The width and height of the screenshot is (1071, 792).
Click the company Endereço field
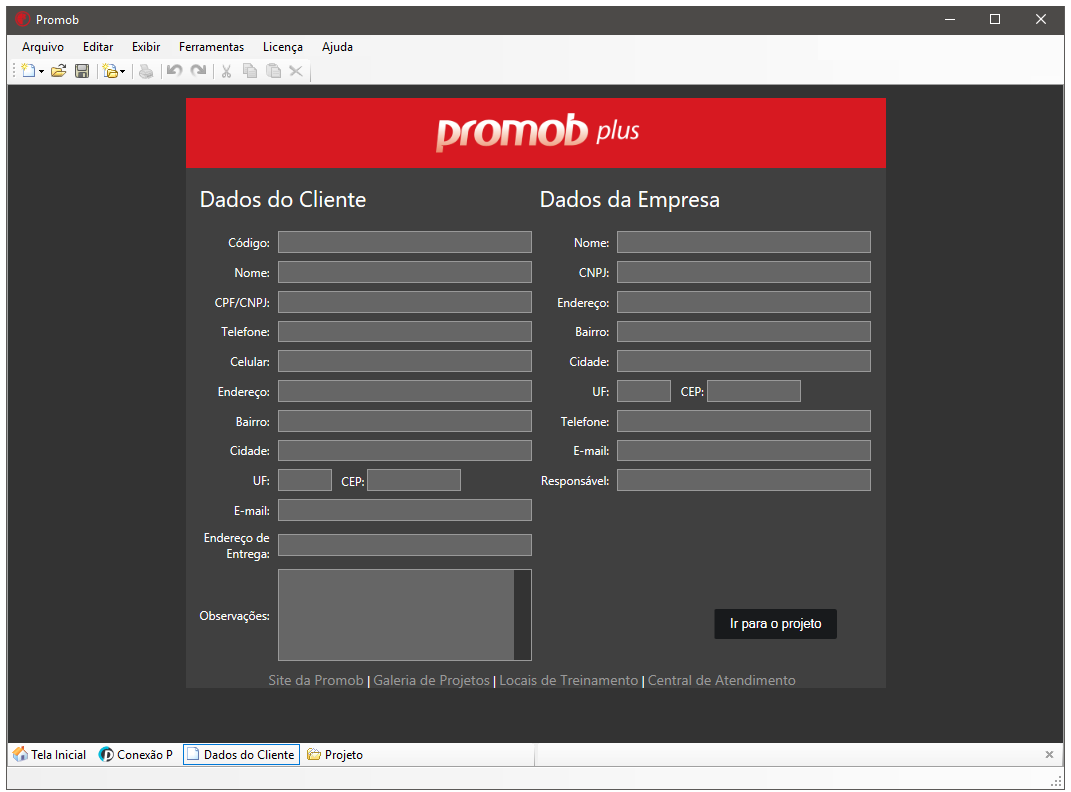pos(744,302)
